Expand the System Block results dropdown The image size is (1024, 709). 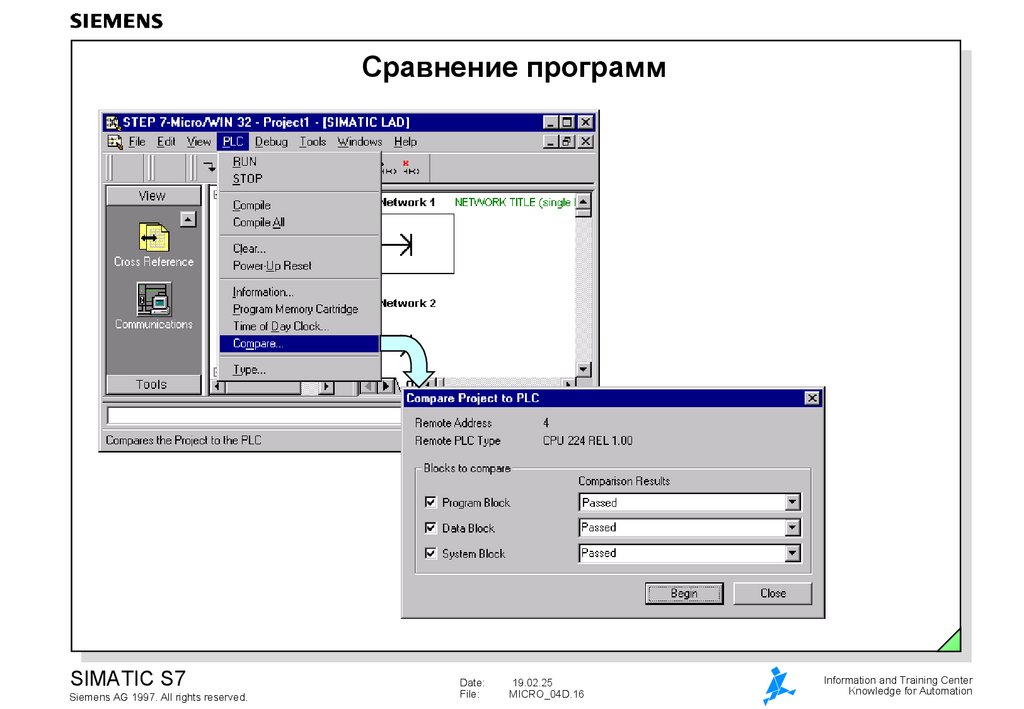[x=792, y=553]
